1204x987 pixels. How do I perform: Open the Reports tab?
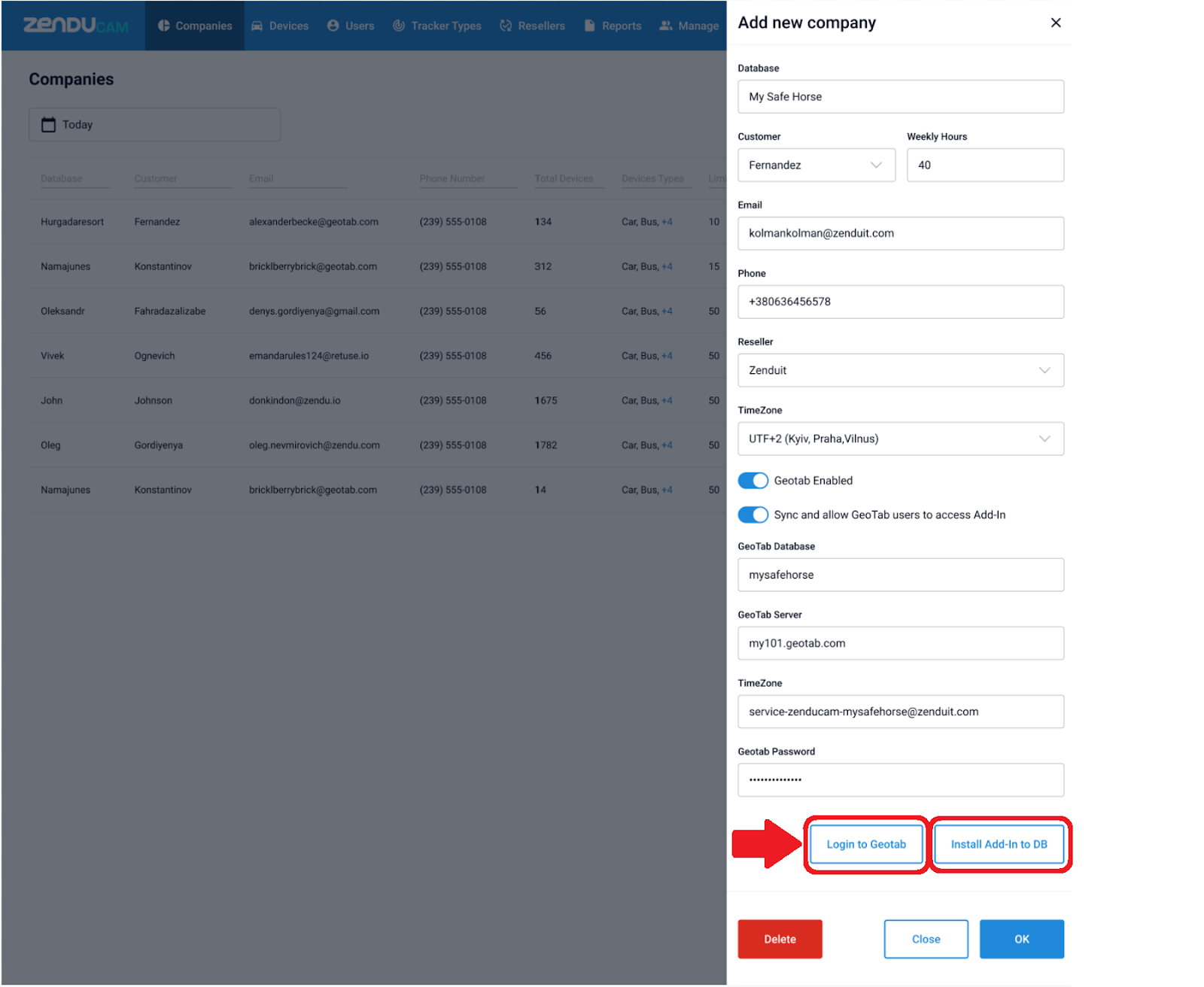[613, 26]
